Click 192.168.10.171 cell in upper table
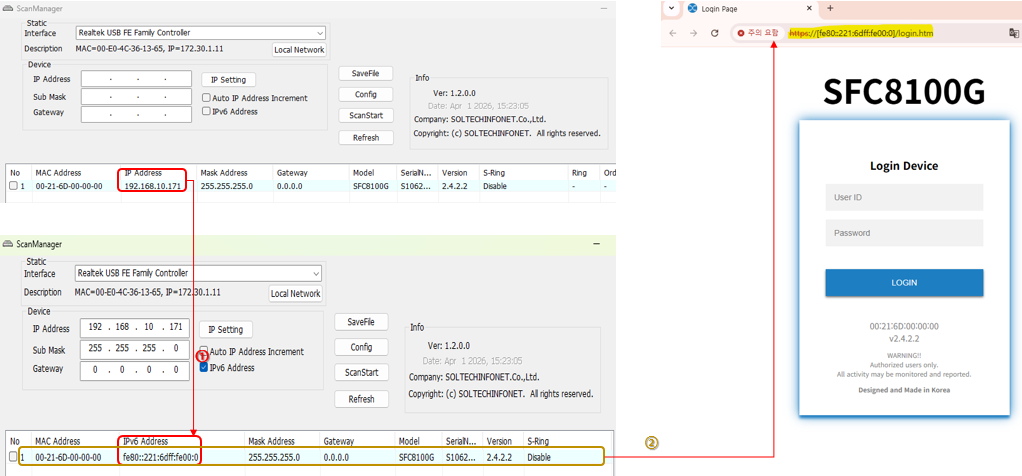 pos(151,186)
